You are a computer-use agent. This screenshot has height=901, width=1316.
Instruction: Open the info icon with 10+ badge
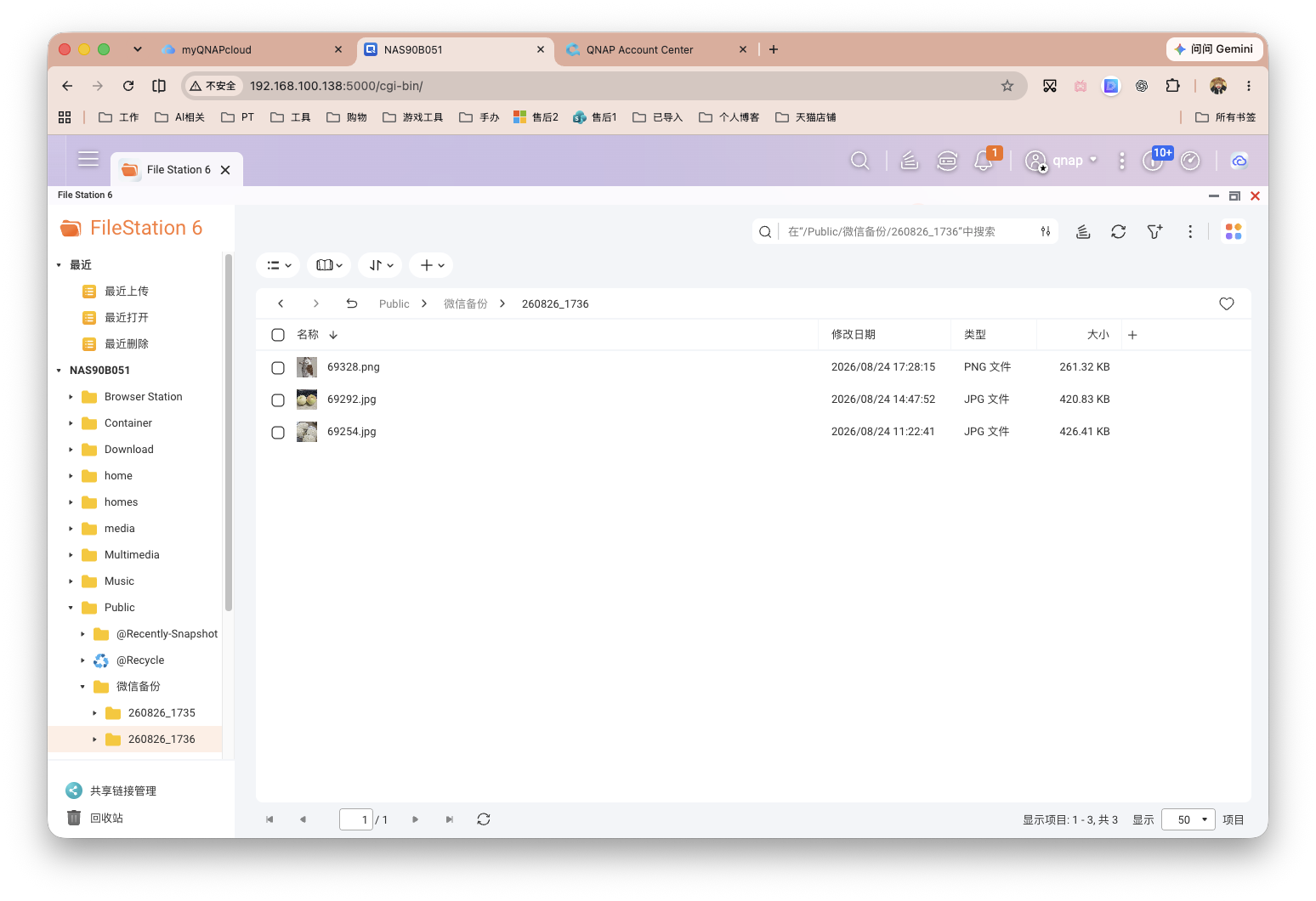(1154, 160)
